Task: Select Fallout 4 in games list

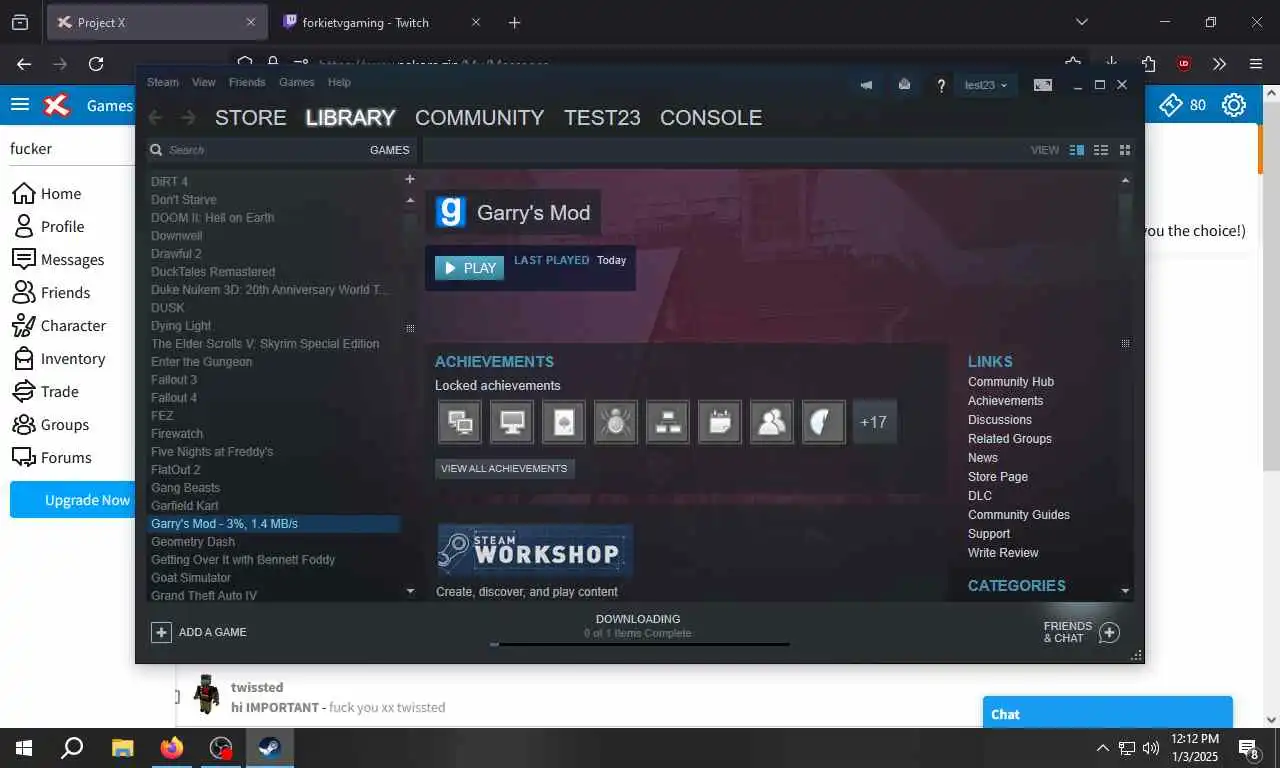Action: [x=174, y=398]
